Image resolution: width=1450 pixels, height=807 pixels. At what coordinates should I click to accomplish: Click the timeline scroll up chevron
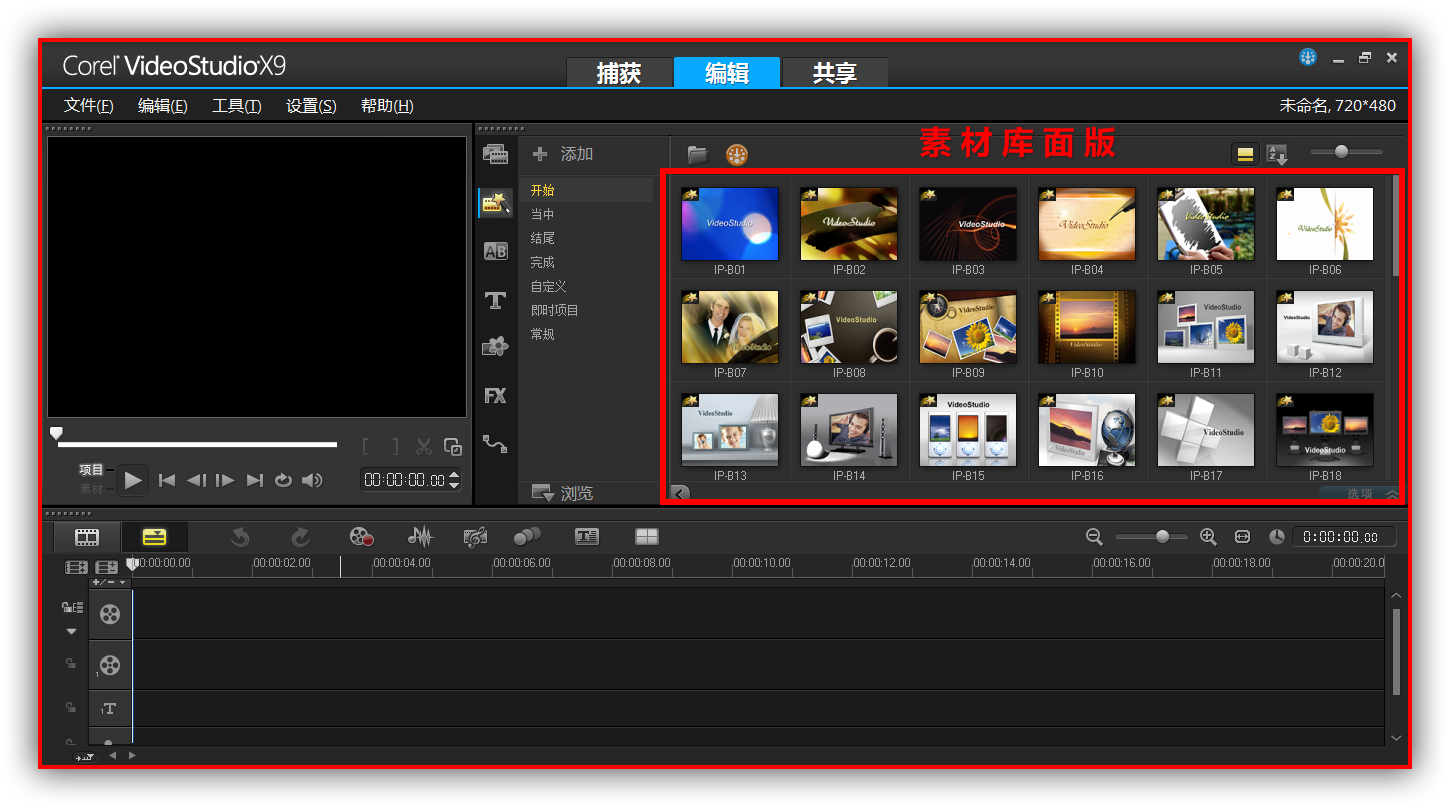click(1396, 596)
